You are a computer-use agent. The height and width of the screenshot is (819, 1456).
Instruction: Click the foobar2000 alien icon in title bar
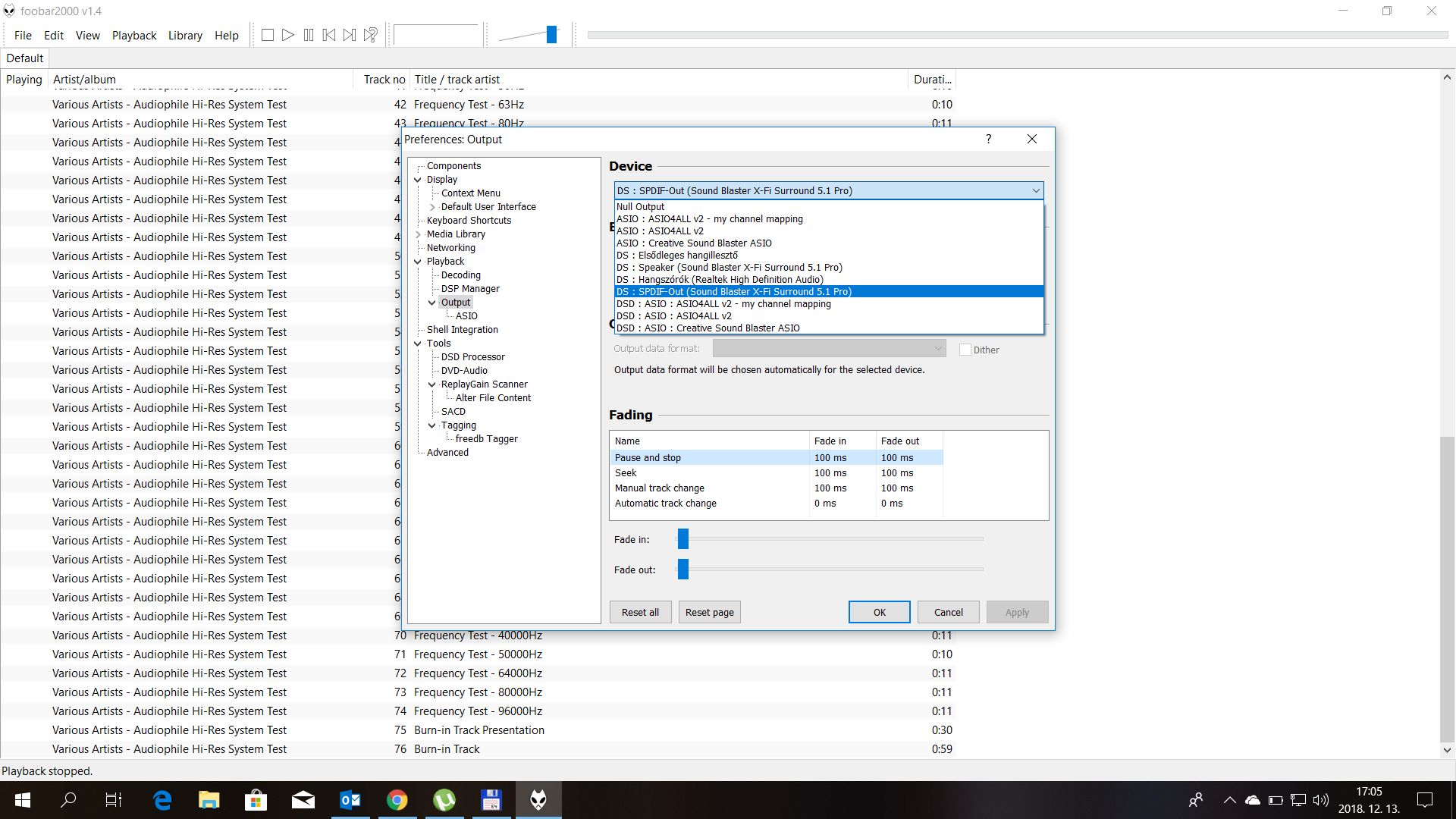tap(9, 11)
